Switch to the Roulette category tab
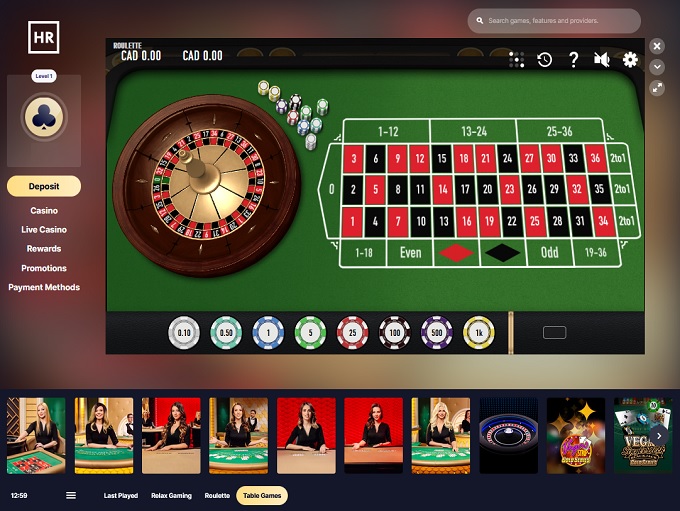680x511 pixels. (217, 495)
